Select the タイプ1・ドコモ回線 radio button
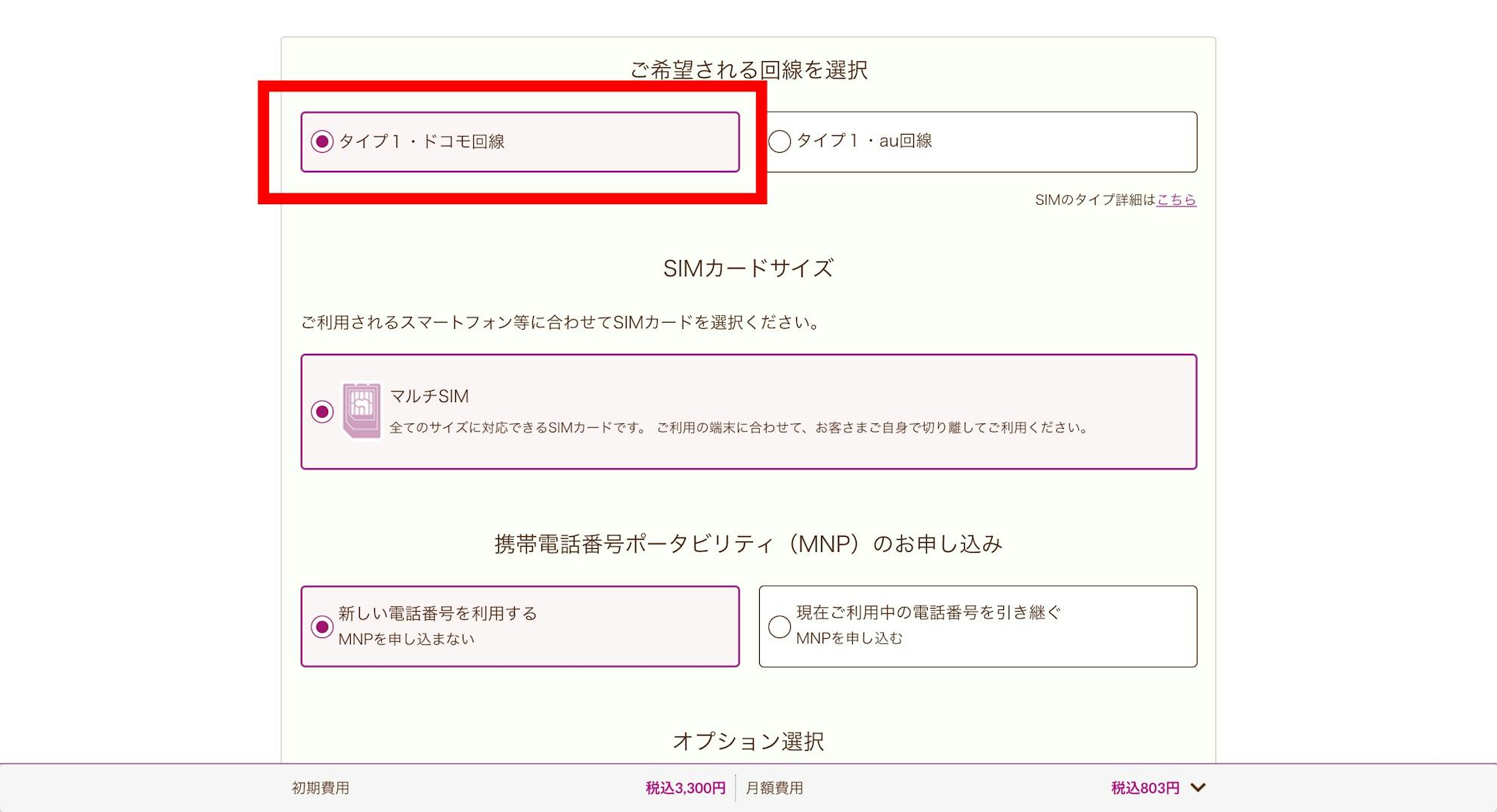This screenshot has height=812, width=1497. click(322, 141)
